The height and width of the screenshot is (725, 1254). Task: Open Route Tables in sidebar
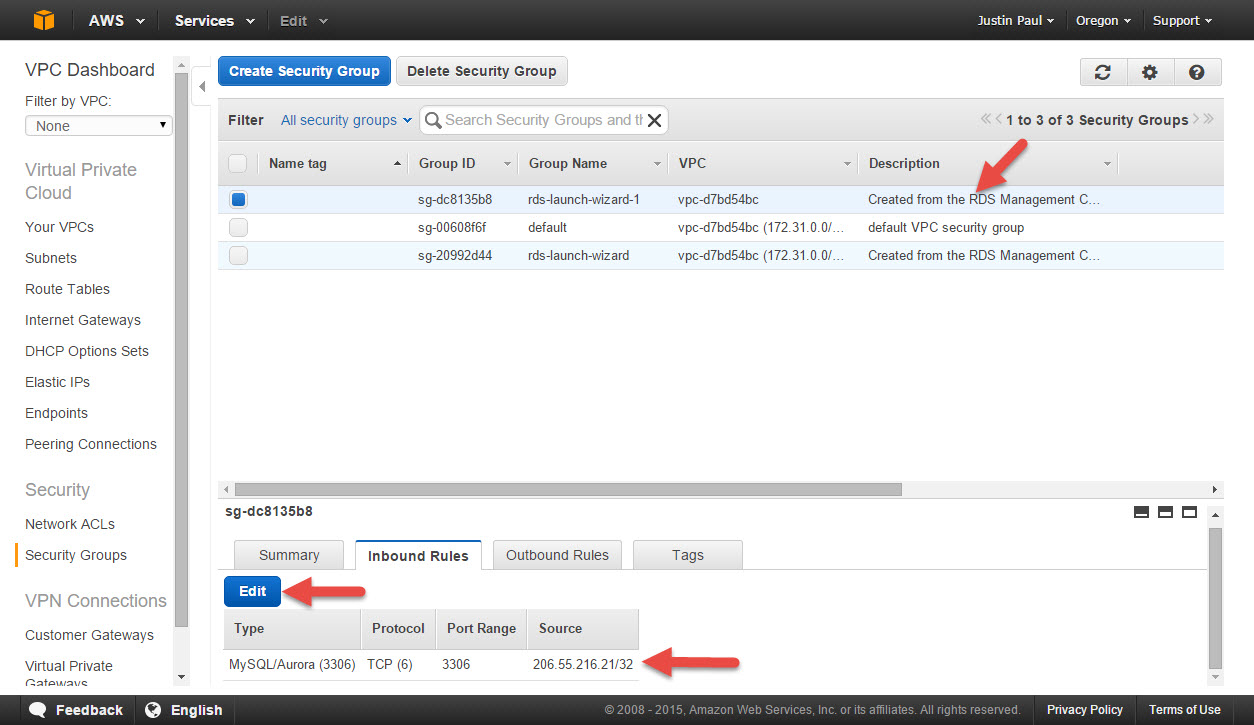tap(67, 289)
